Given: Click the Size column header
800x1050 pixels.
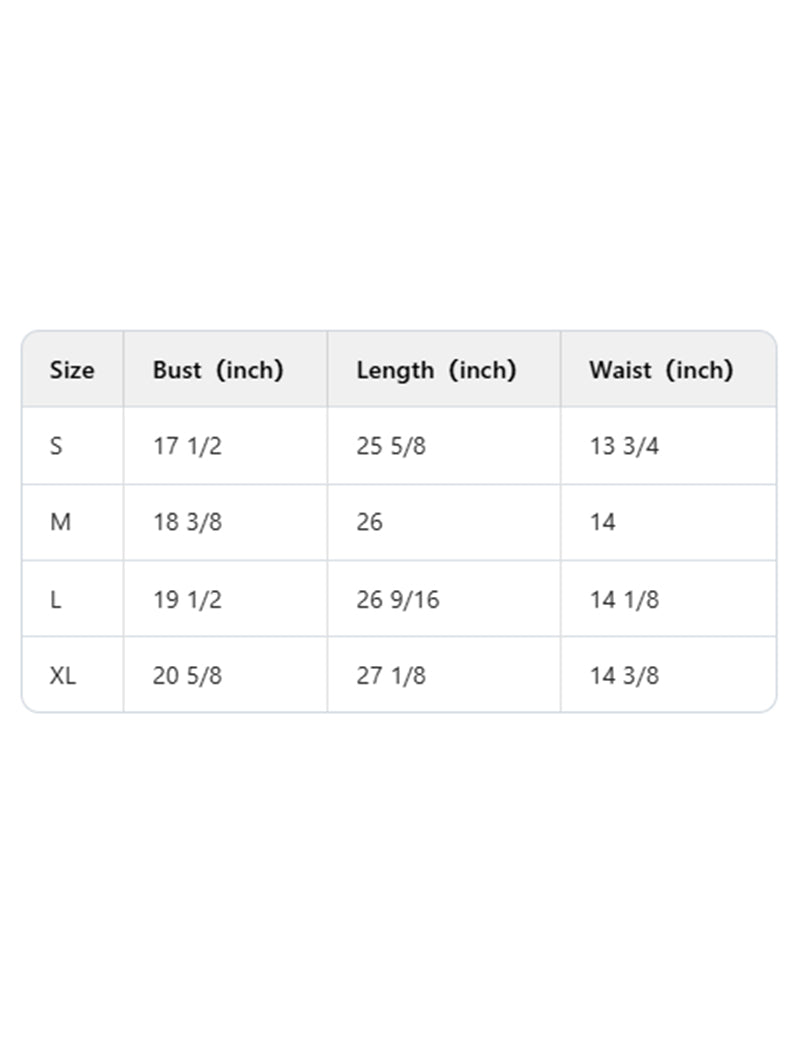Looking at the screenshot, I should [x=72, y=370].
